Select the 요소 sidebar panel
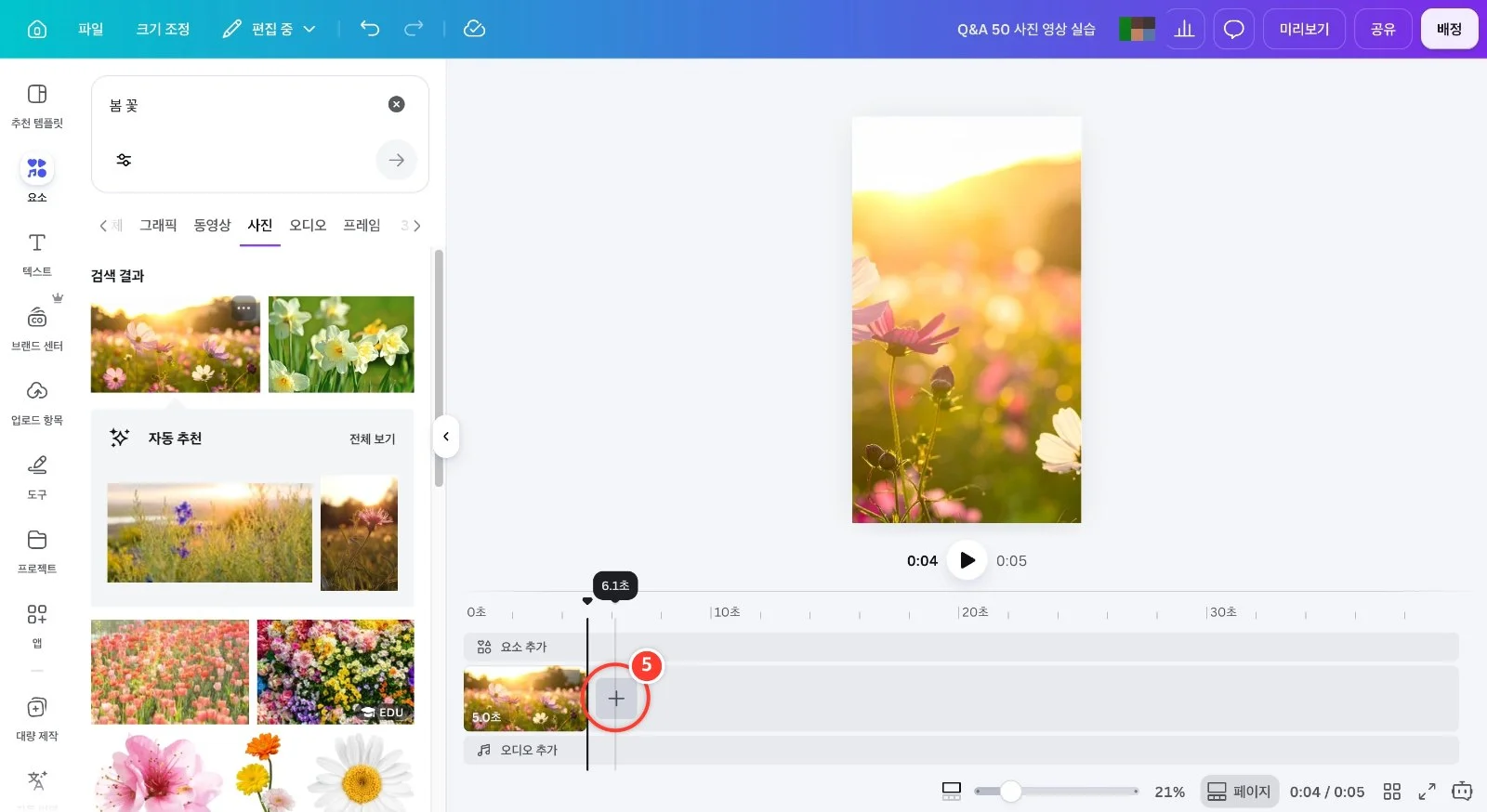Screen dimensions: 1487x812 (37, 179)
